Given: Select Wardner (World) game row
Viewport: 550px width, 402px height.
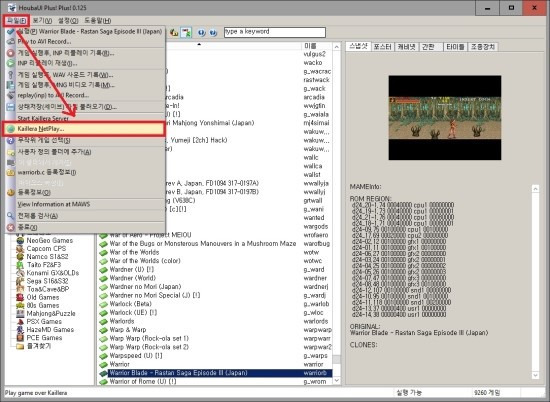Looking at the screenshot, I should pos(215,278).
